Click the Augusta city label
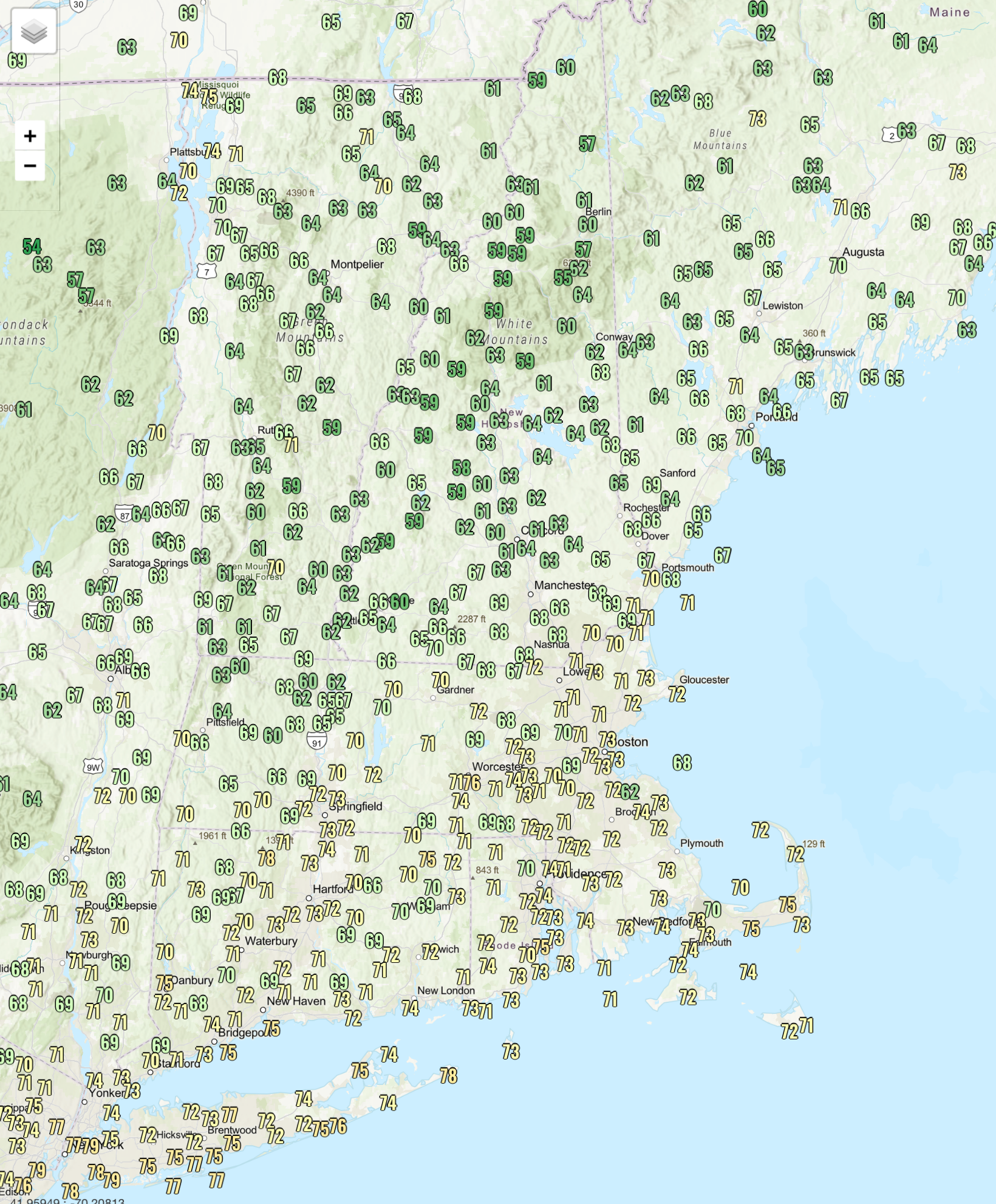Screen dimensions: 996x1204 [x=863, y=252]
